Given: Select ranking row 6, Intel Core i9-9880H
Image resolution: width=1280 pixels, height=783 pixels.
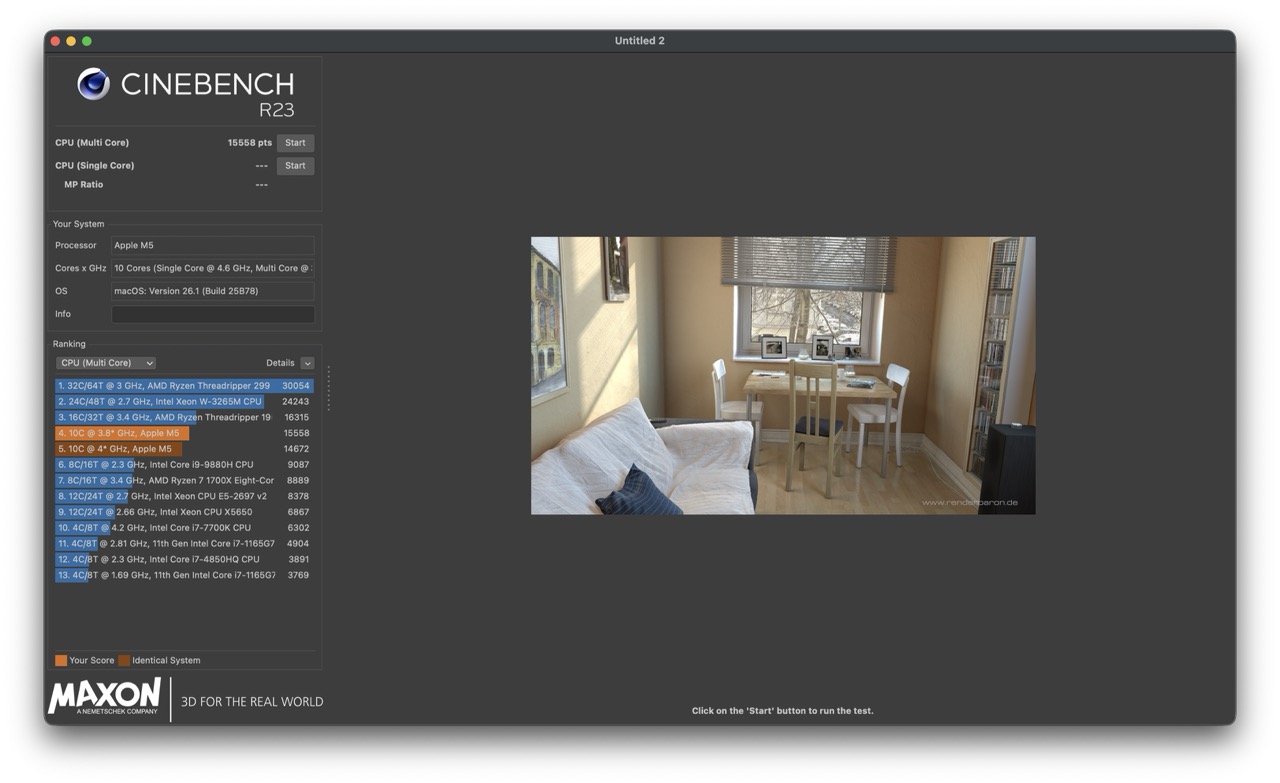Looking at the screenshot, I should tap(184, 465).
